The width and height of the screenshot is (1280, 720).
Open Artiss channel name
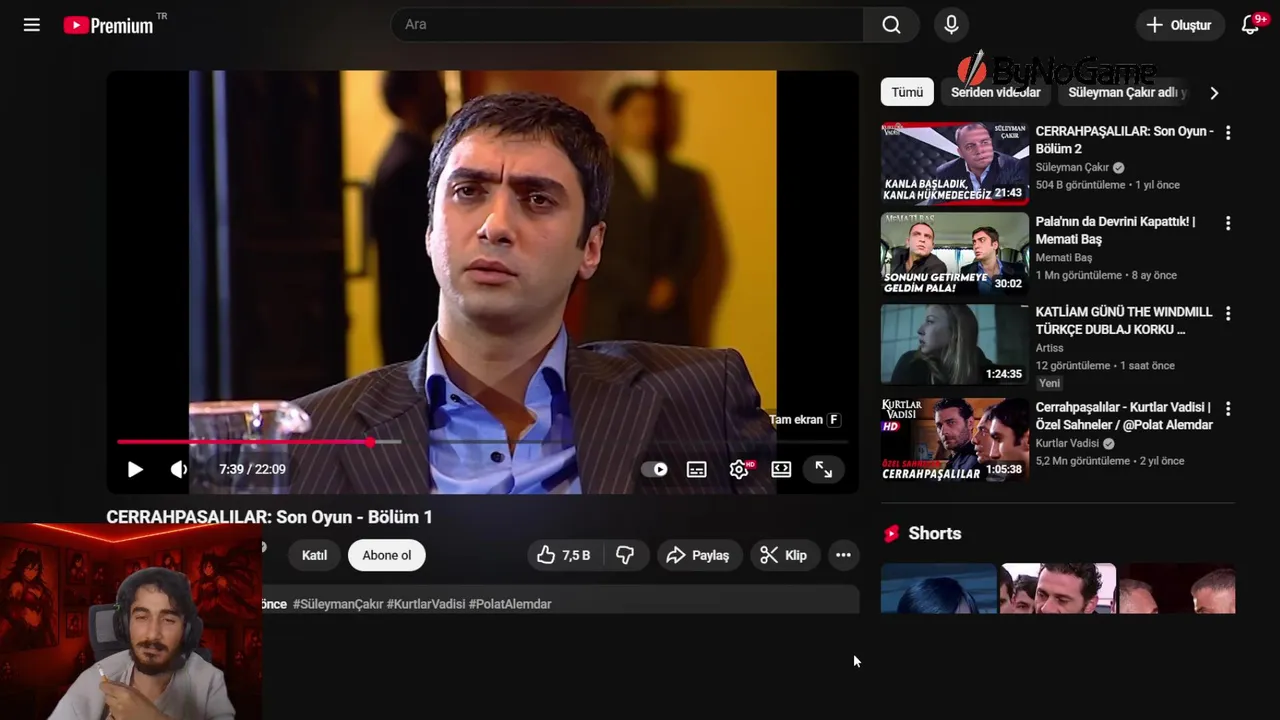[1050, 348]
